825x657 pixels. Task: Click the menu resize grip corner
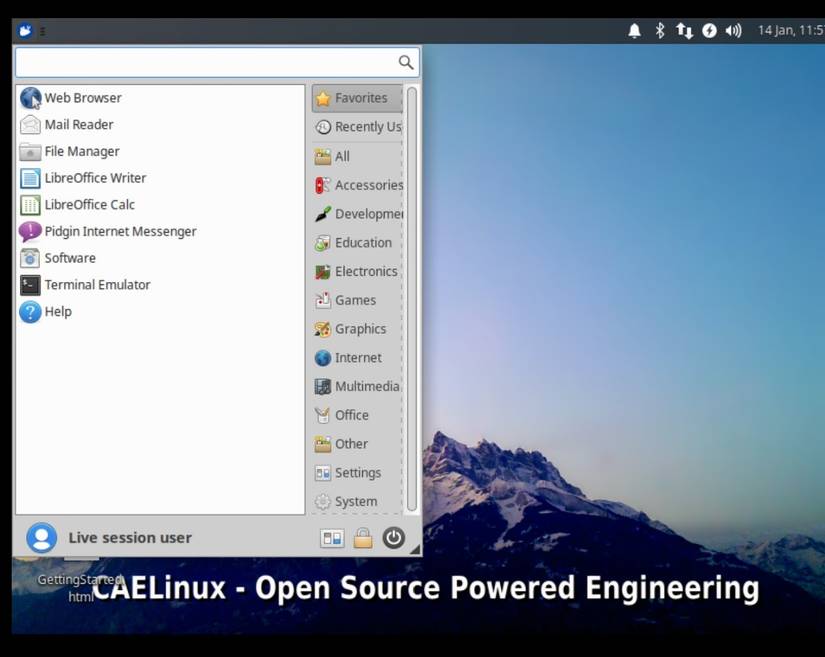tap(415, 549)
